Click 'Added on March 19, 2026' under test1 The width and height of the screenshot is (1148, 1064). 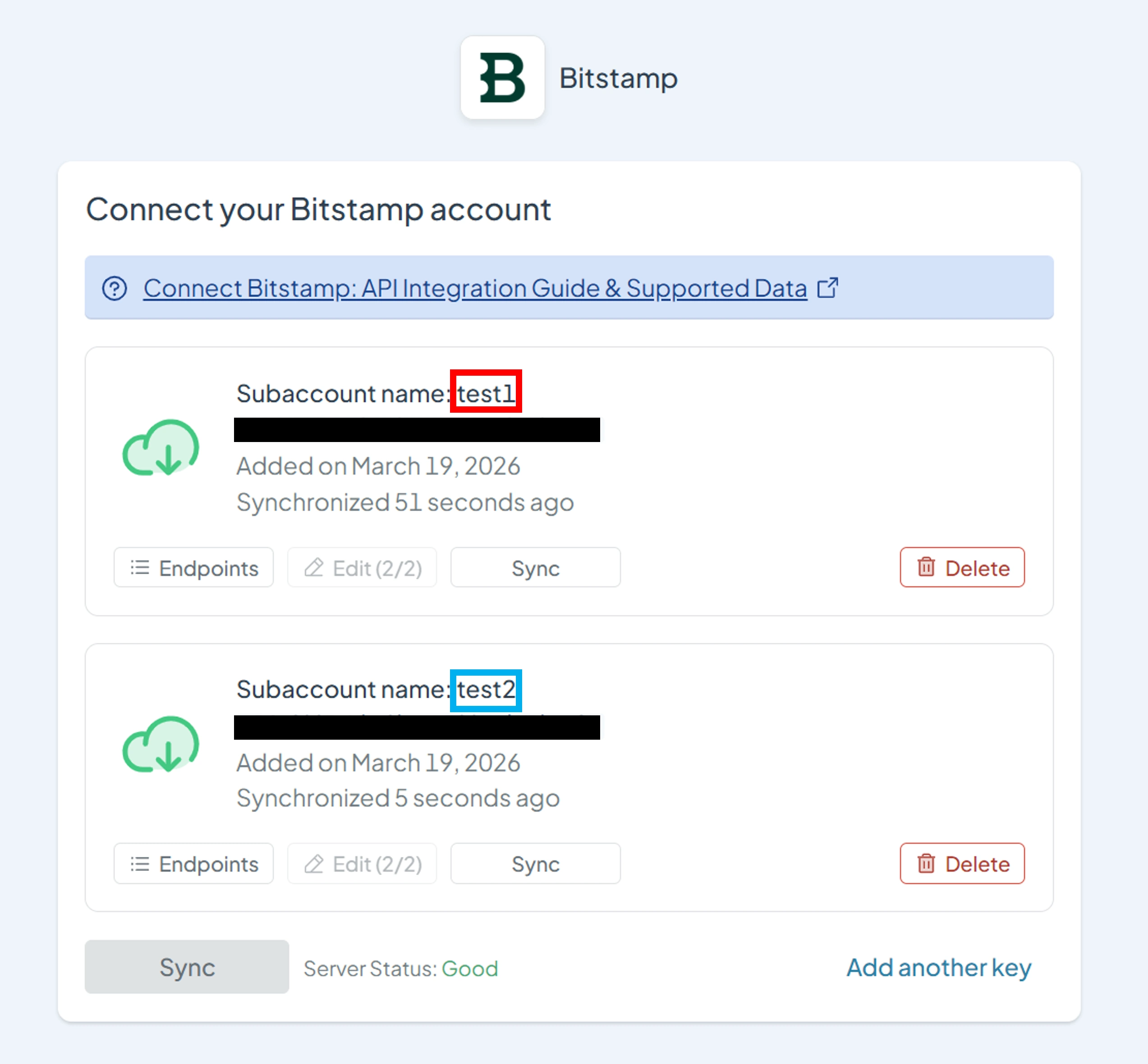(x=379, y=466)
